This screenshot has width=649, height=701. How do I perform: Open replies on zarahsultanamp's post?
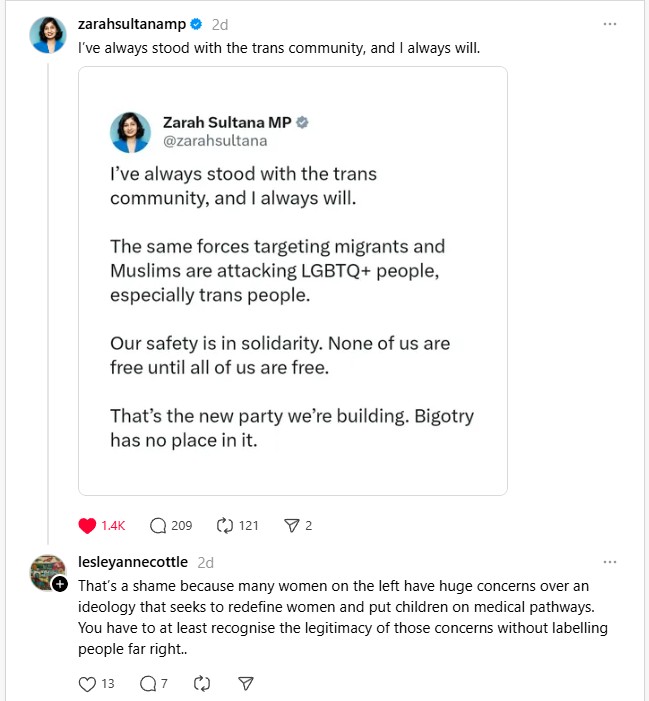[x=158, y=525]
